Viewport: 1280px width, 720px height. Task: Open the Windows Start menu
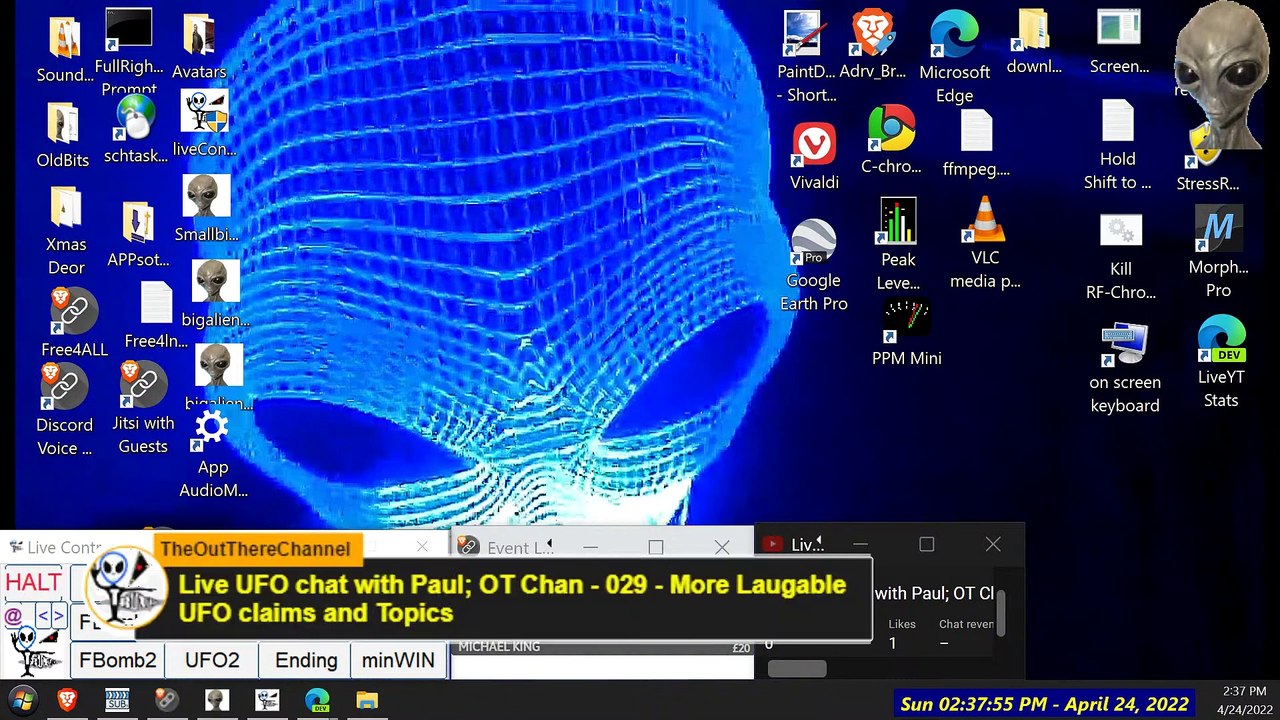click(23, 700)
